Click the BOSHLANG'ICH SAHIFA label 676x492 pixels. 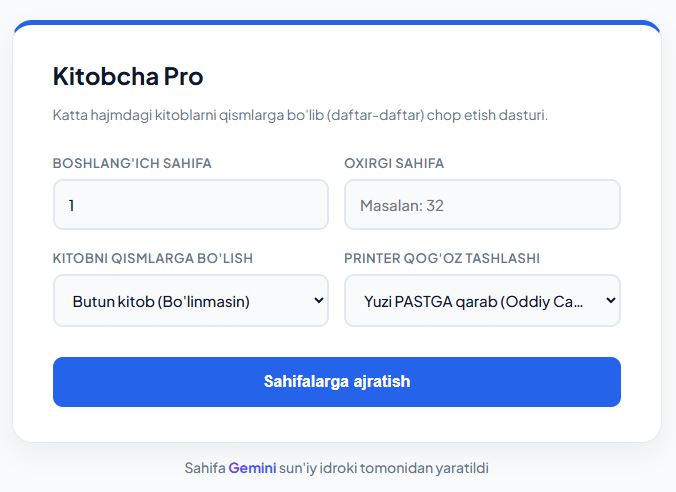pos(132,163)
